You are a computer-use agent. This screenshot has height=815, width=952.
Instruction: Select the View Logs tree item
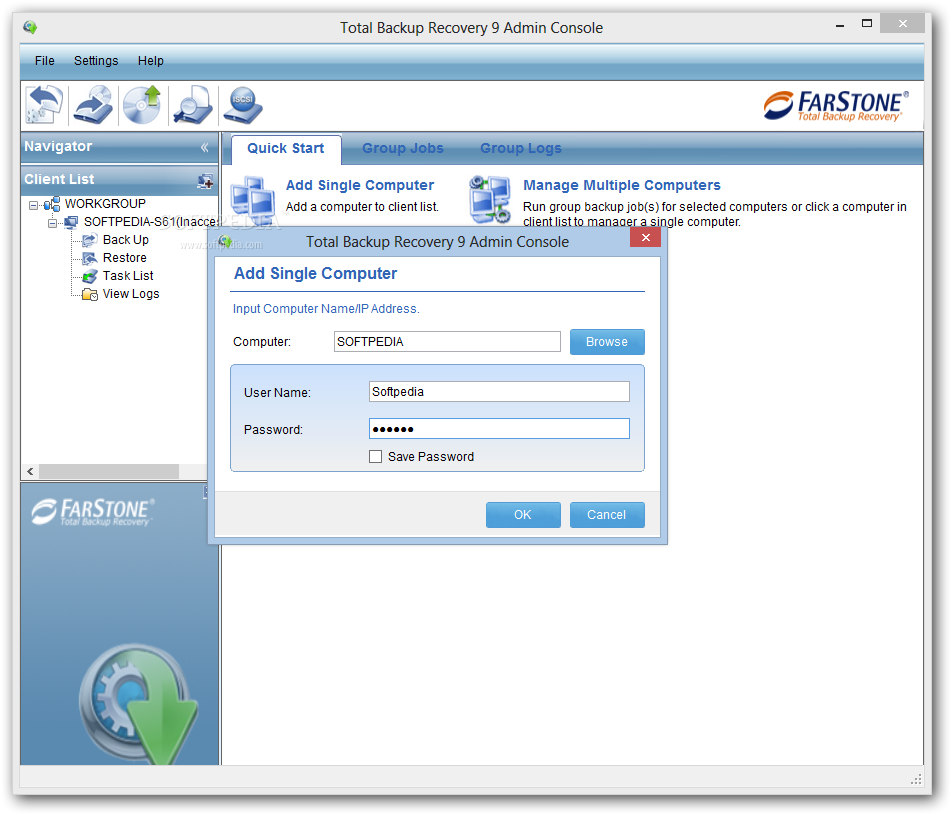(x=131, y=294)
